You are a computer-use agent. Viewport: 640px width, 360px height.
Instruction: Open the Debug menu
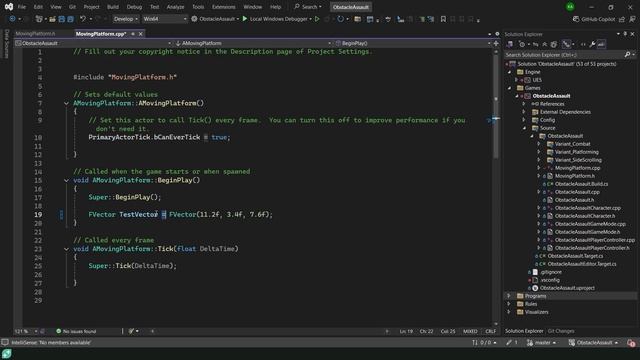pos(134,7)
